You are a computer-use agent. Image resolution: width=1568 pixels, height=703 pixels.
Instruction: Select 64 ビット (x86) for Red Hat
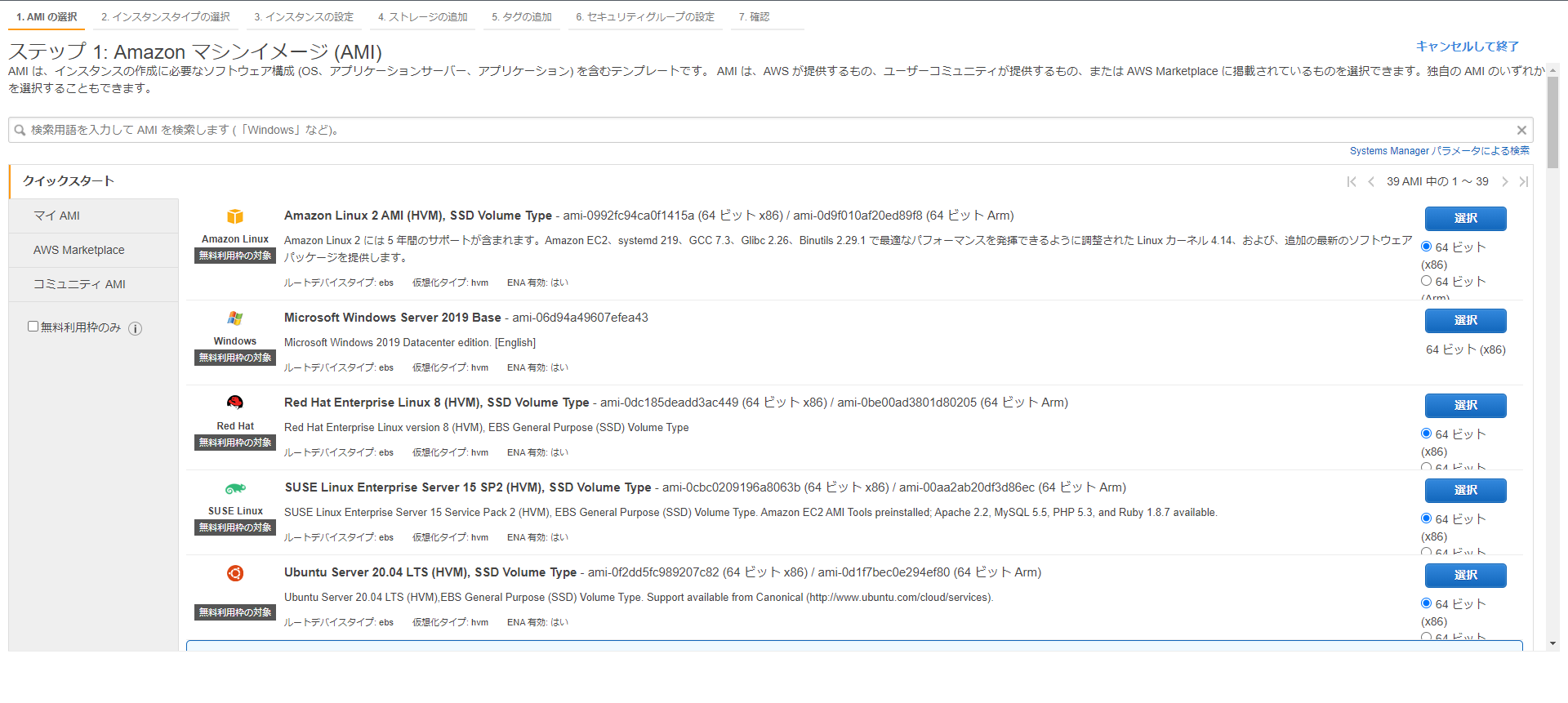pos(1427,434)
